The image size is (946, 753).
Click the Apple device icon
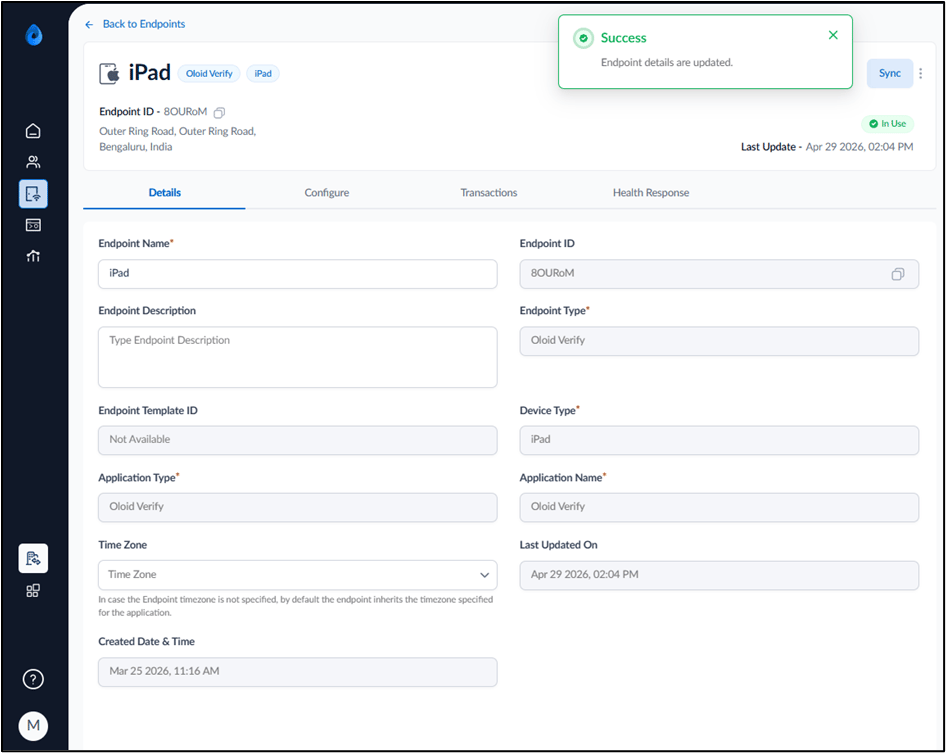click(x=109, y=74)
